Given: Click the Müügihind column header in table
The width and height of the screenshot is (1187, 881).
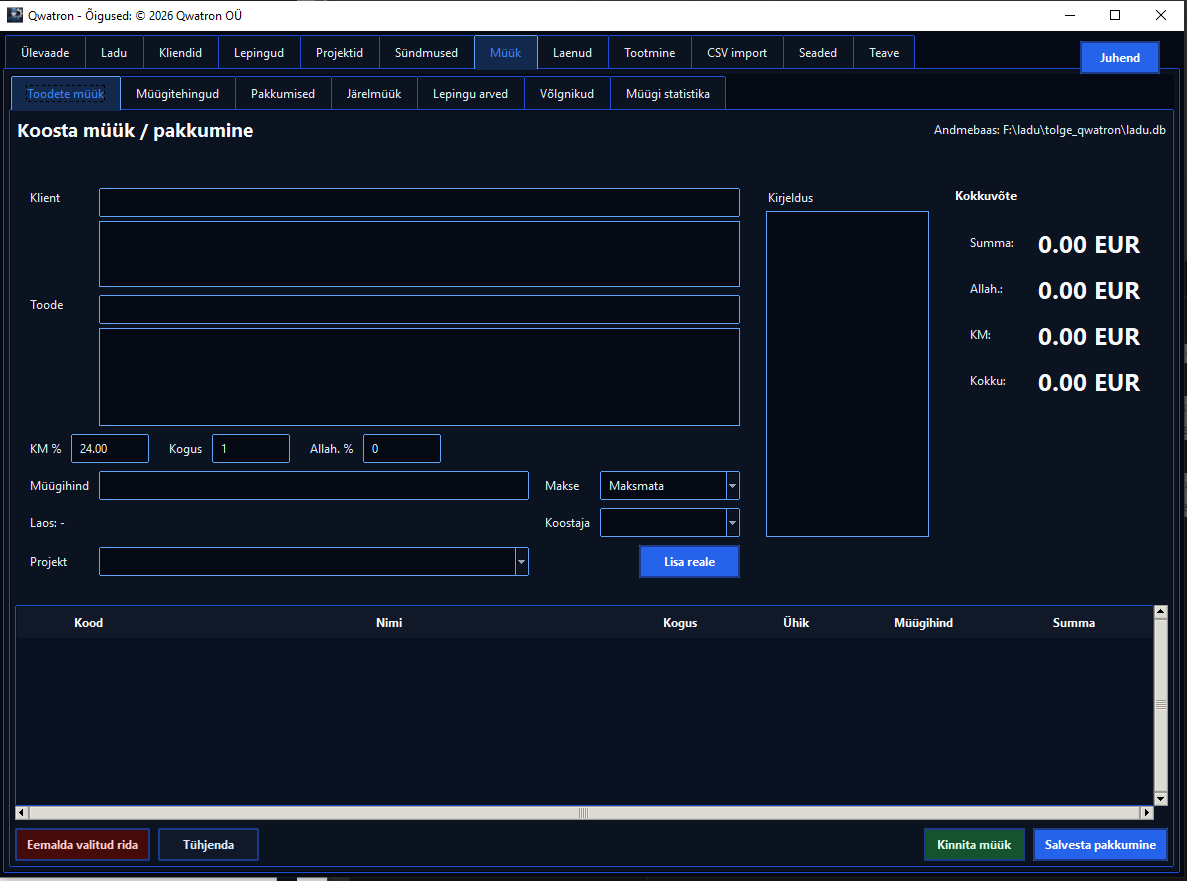Looking at the screenshot, I should [924, 623].
